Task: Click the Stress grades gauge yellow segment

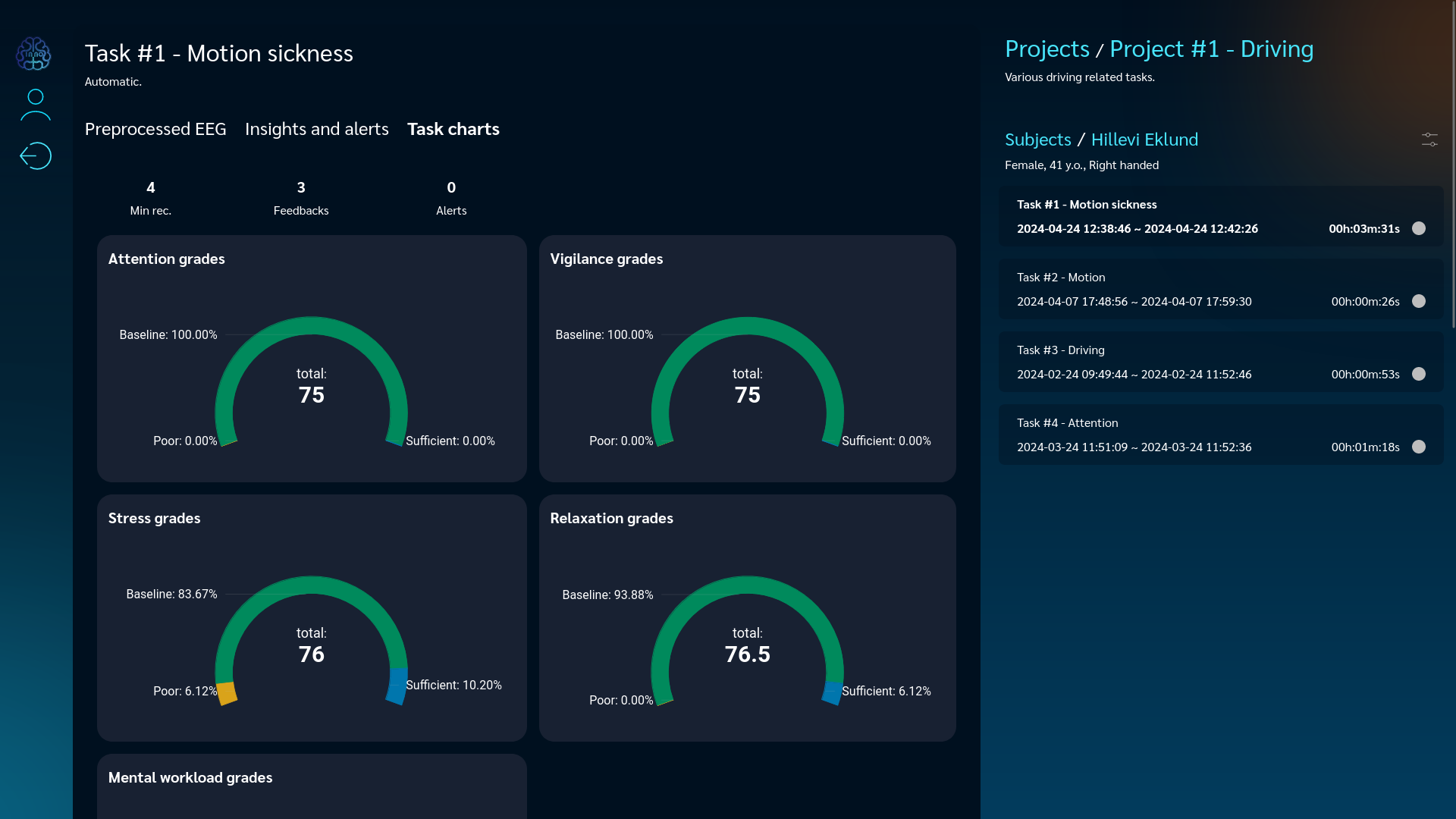Action: tap(227, 693)
